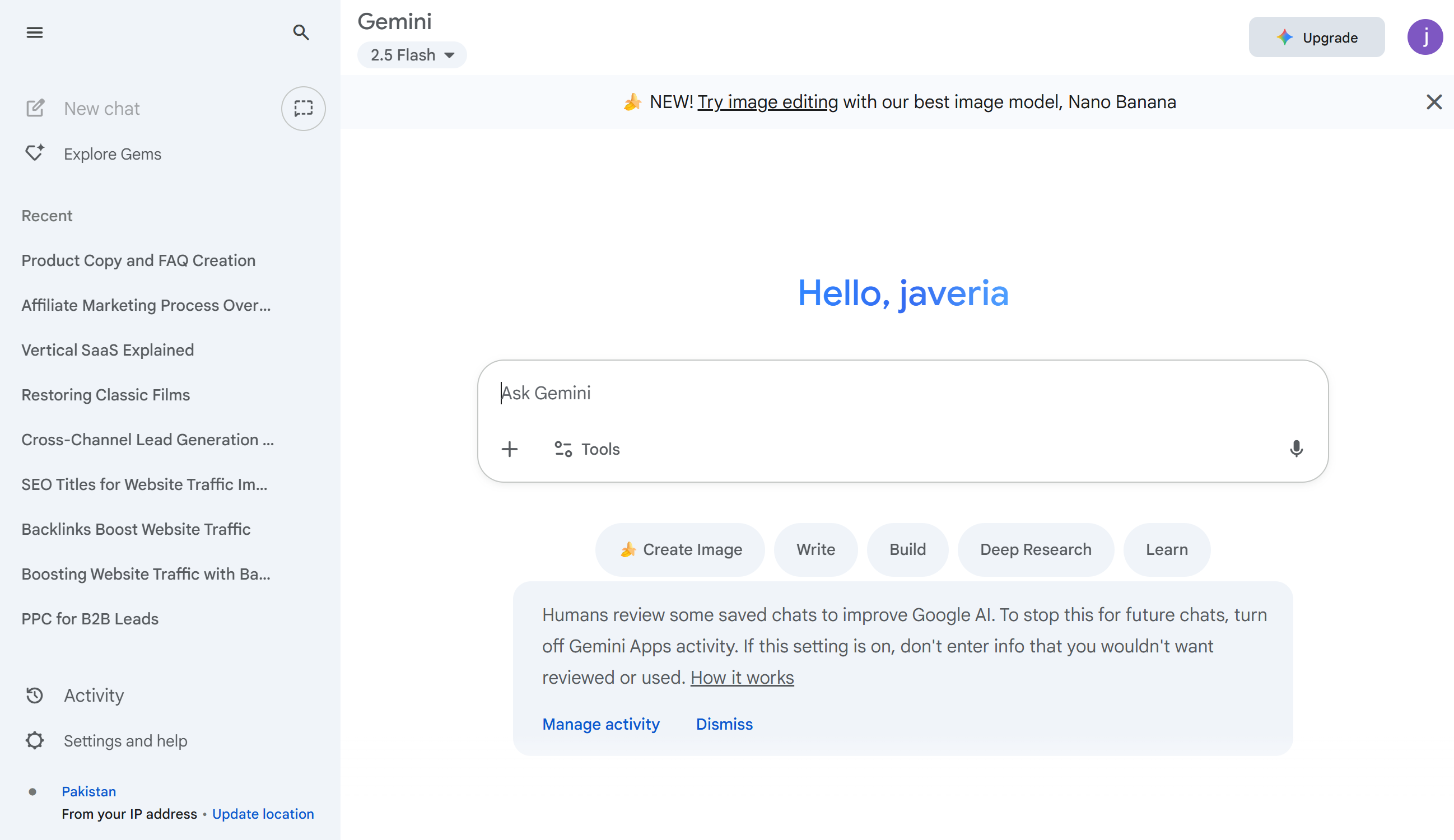The width and height of the screenshot is (1454, 840).
Task: Open Restoring Classic Films chat
Action: (x=106, y=395)
